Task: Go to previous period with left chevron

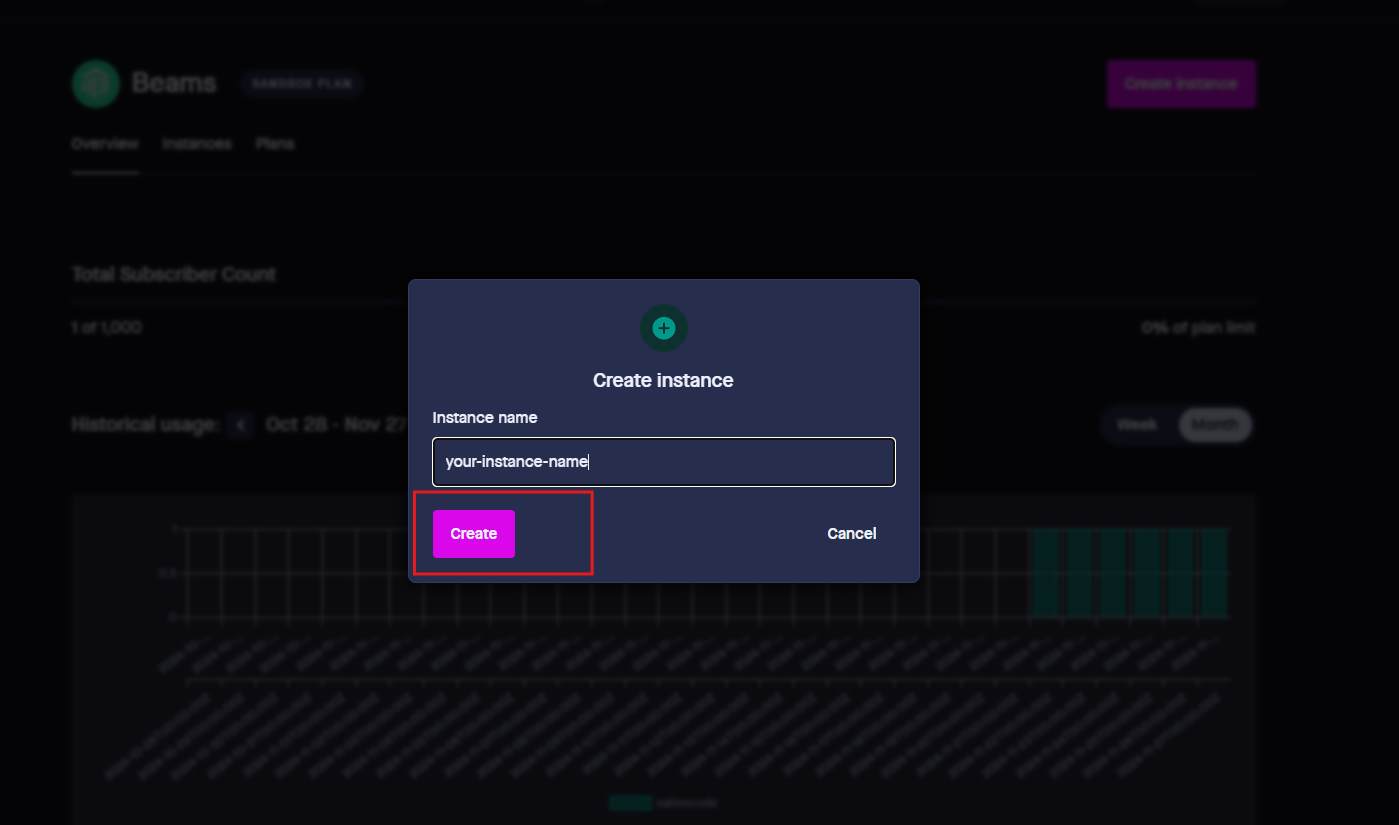Action: pos(239,425)
